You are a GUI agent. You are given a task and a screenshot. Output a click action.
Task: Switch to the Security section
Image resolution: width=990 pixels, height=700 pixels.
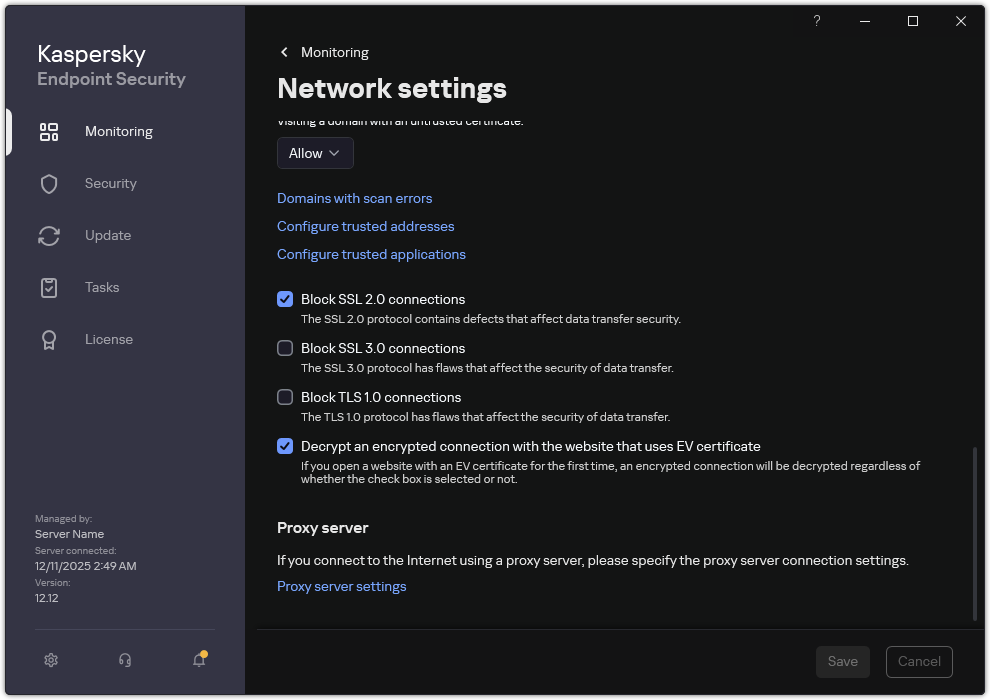(110, 183)
